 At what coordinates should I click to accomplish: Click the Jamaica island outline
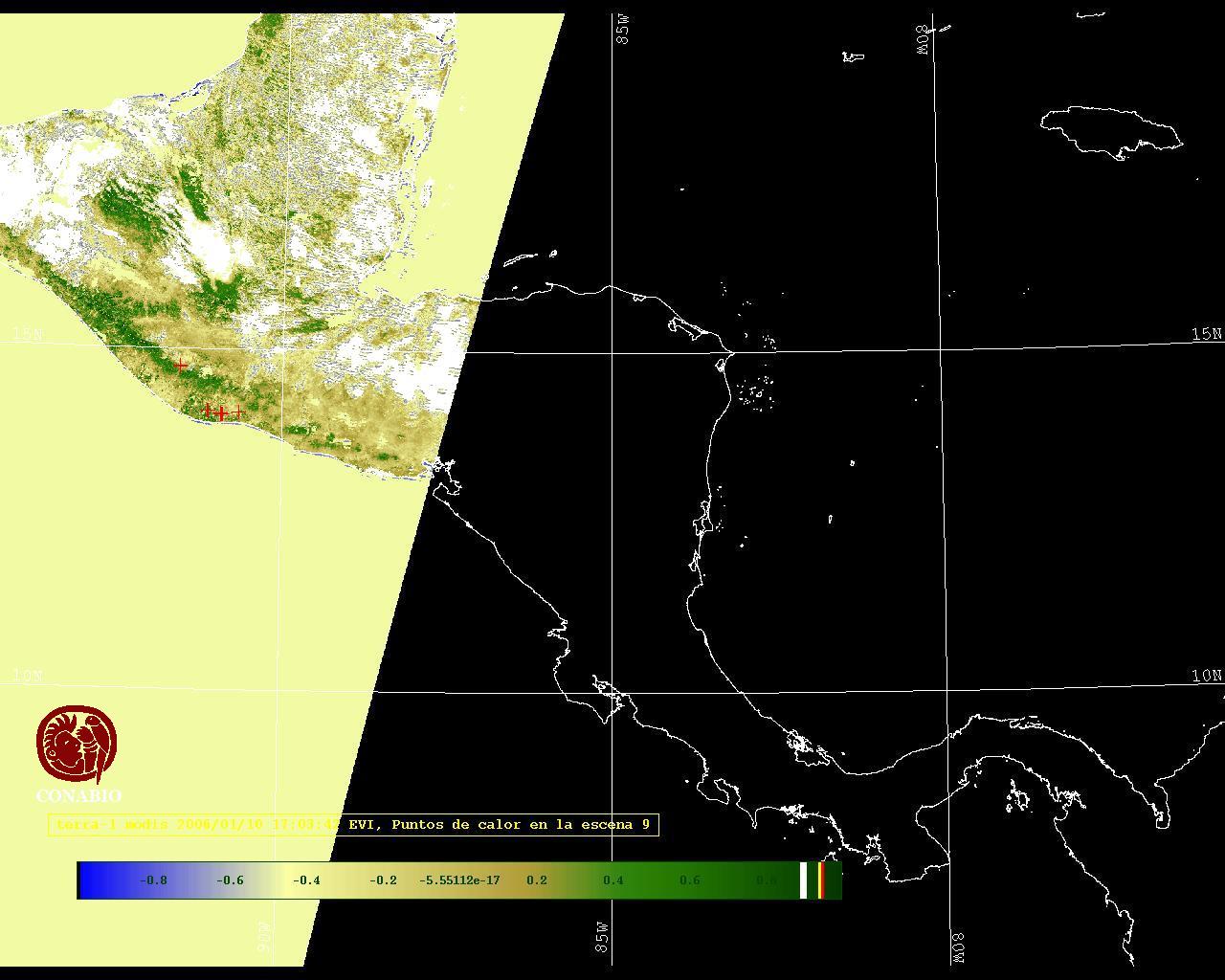coord(1110,130)
